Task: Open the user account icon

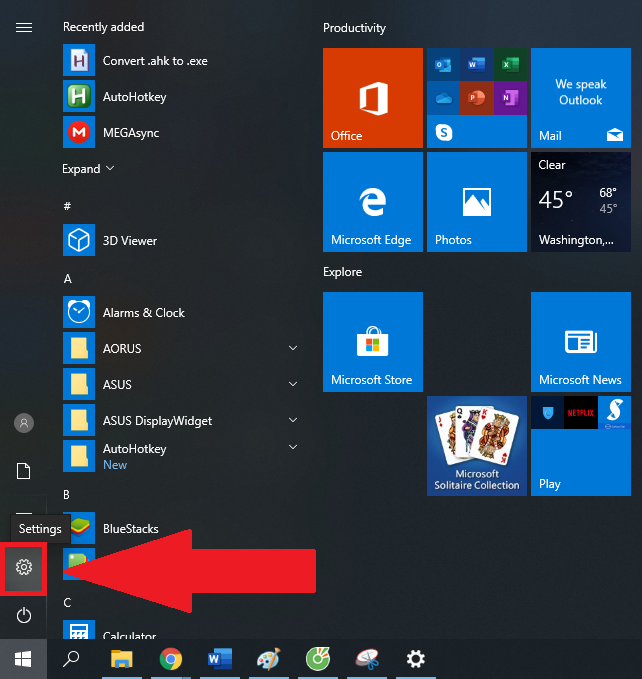Action: [x=23, y=423]
